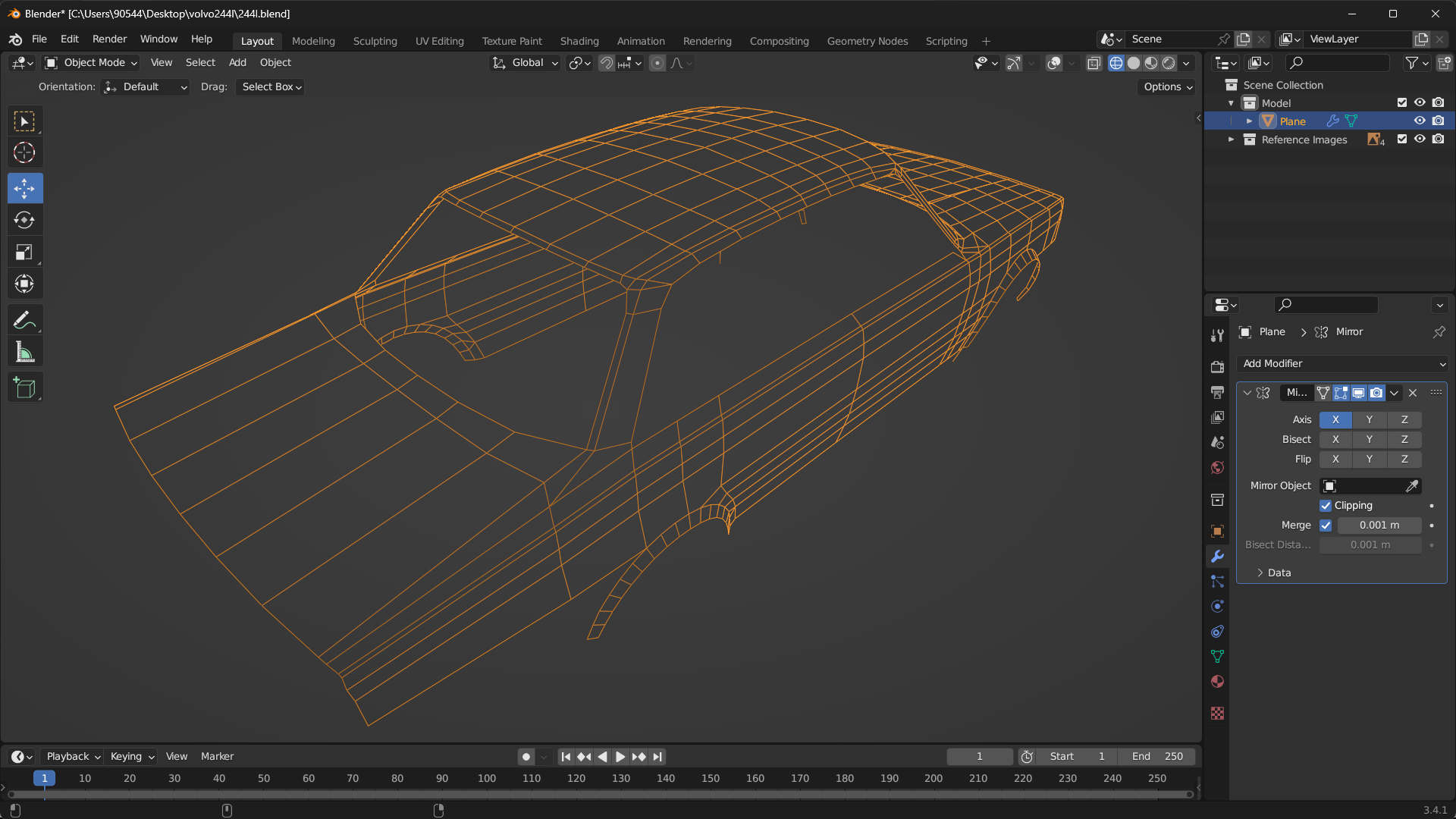Disable the Merge checkbox
The width and height of the screenshot is (1456, 819).
tap(1326, 526)
